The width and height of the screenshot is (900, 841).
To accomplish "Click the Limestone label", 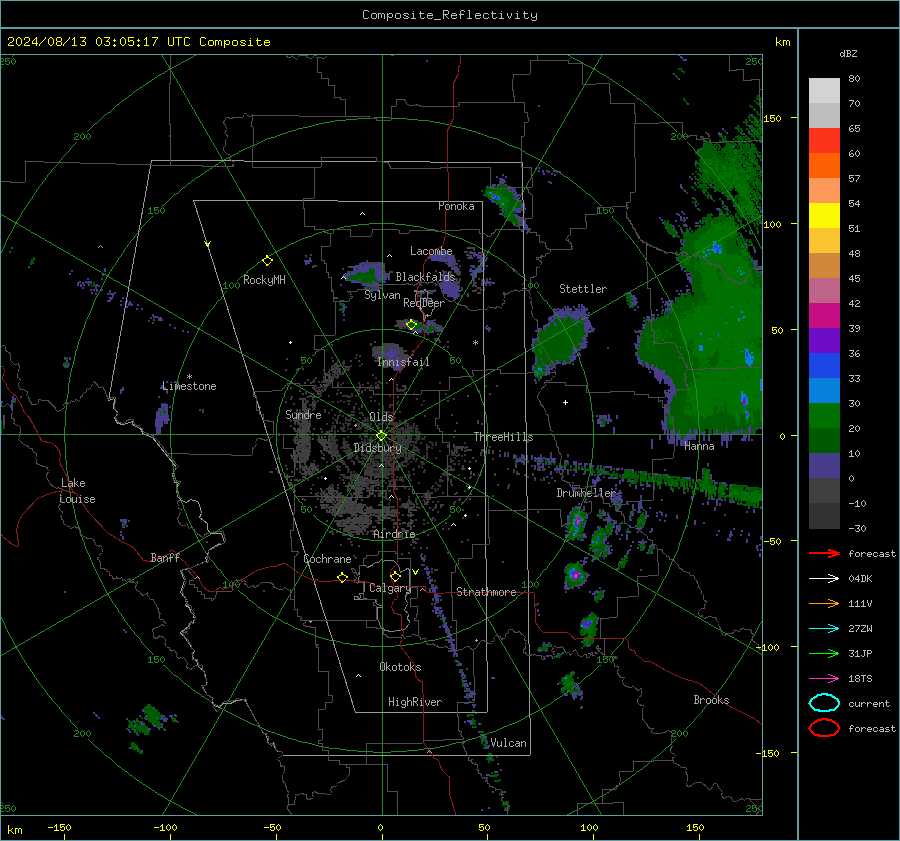I will pos(189,386).
